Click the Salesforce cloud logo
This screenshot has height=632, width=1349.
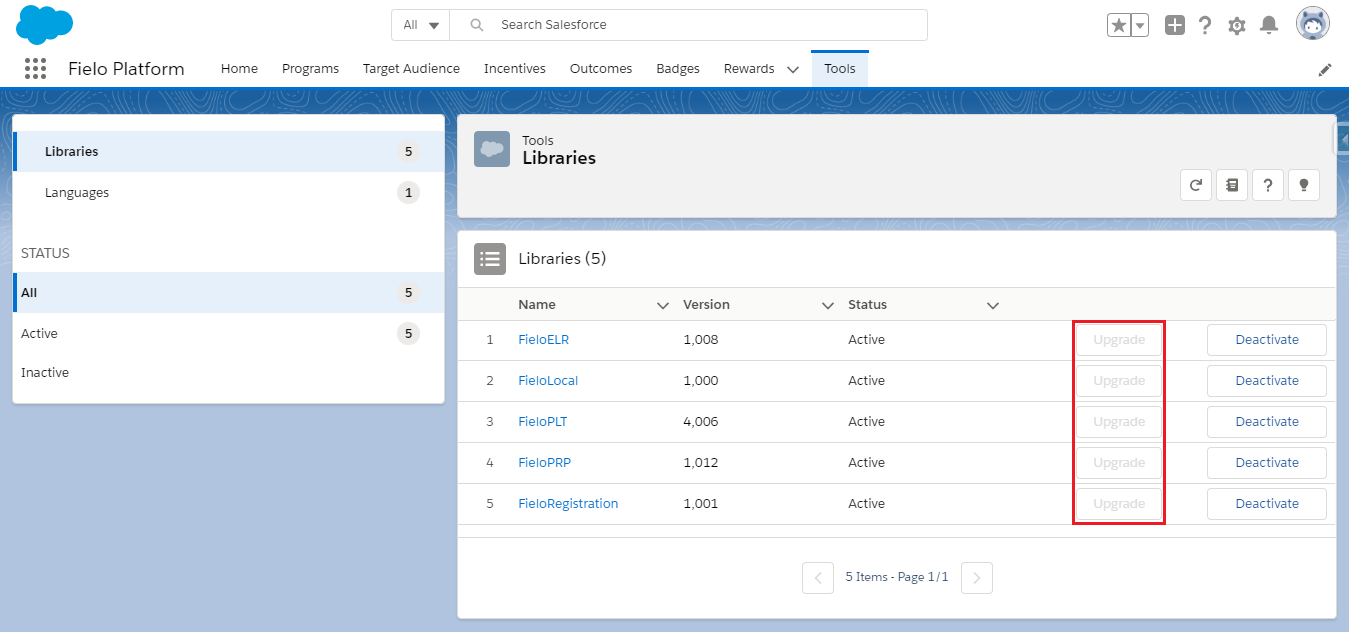44,24
